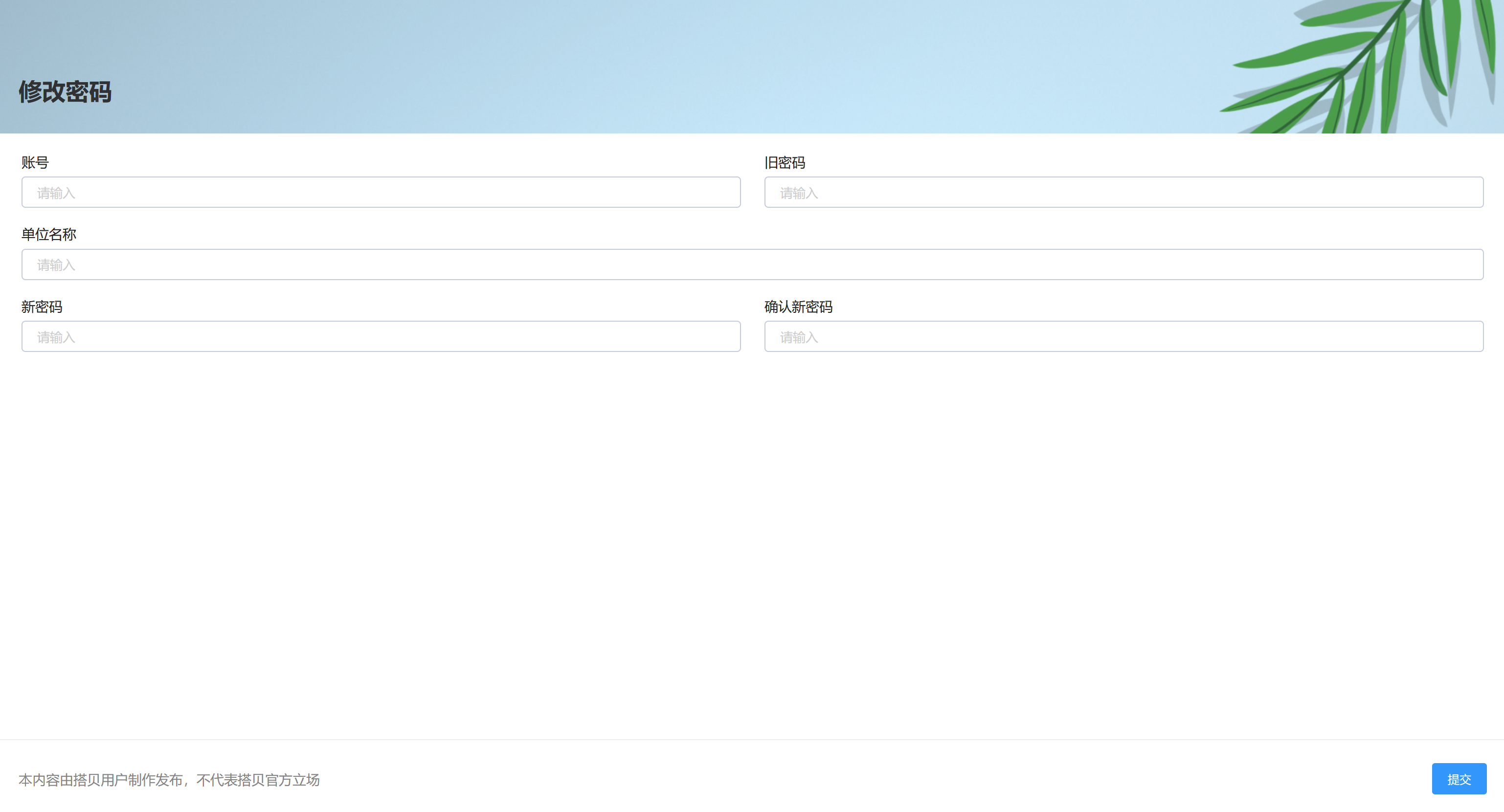Click the 确认新密码 field label
Screen dimensions: 1504x812
[798, 307]
